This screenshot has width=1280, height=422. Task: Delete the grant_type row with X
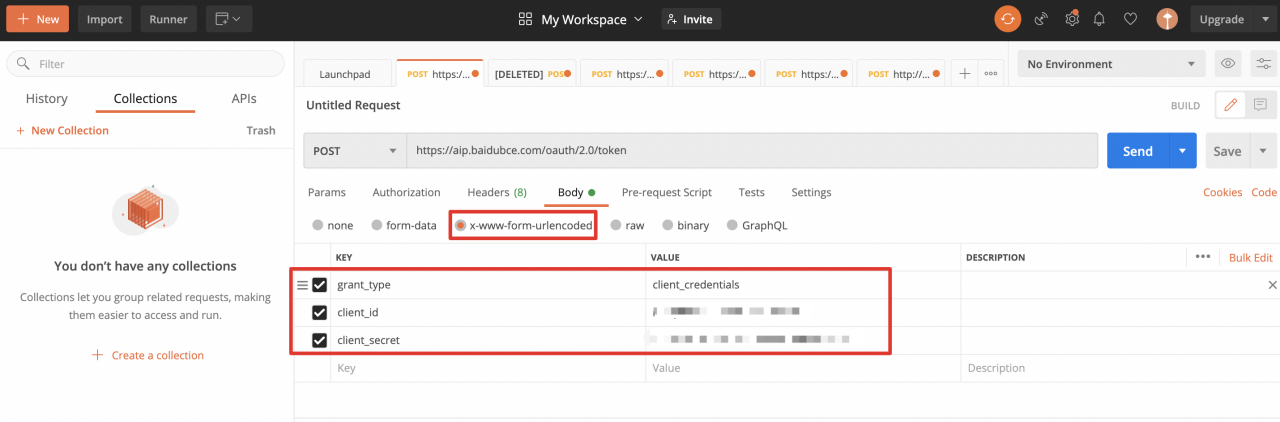click(x=1272, y=285)
